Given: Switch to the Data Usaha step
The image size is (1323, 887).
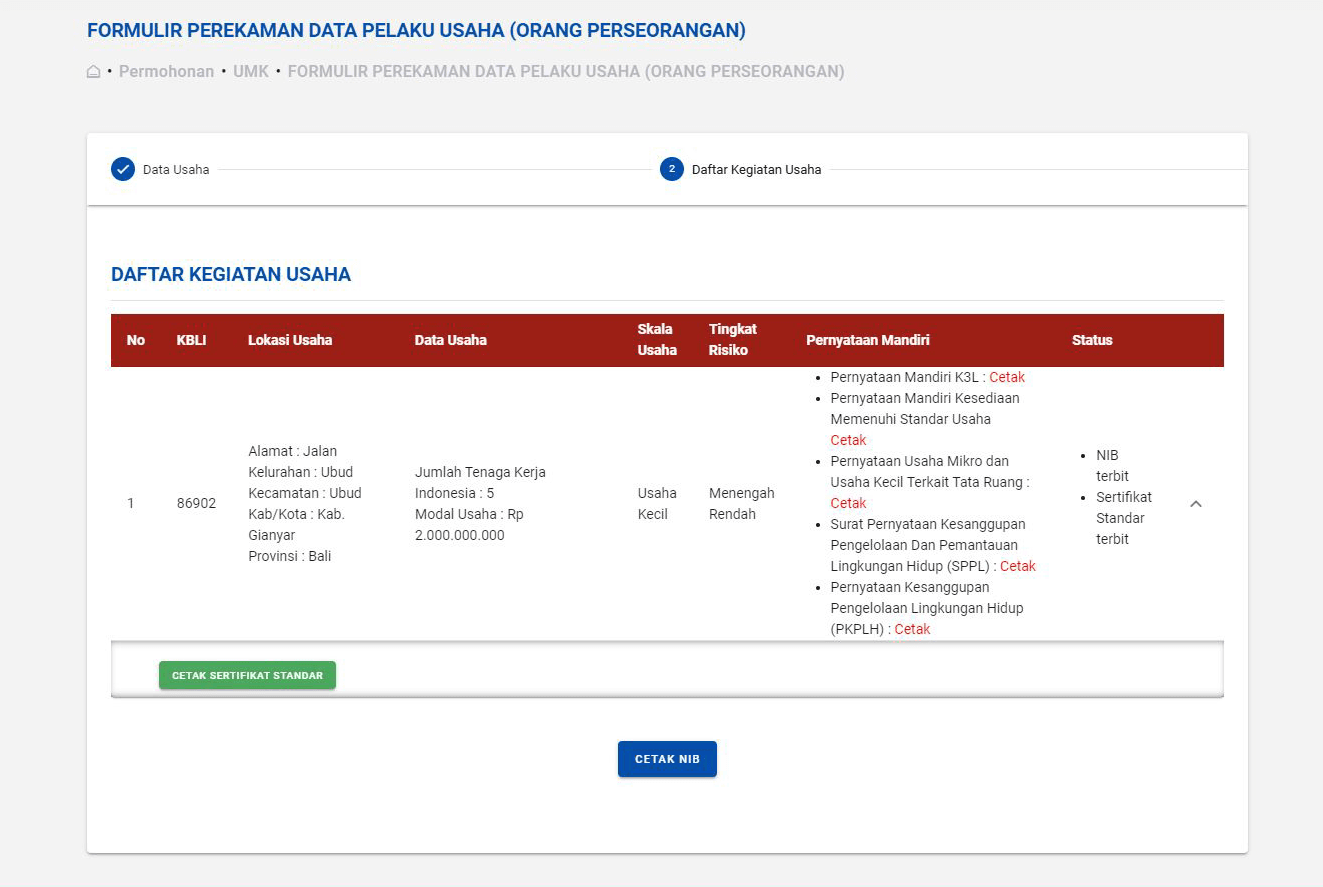Looking at the screenshot, I should [x=176, y=169].
